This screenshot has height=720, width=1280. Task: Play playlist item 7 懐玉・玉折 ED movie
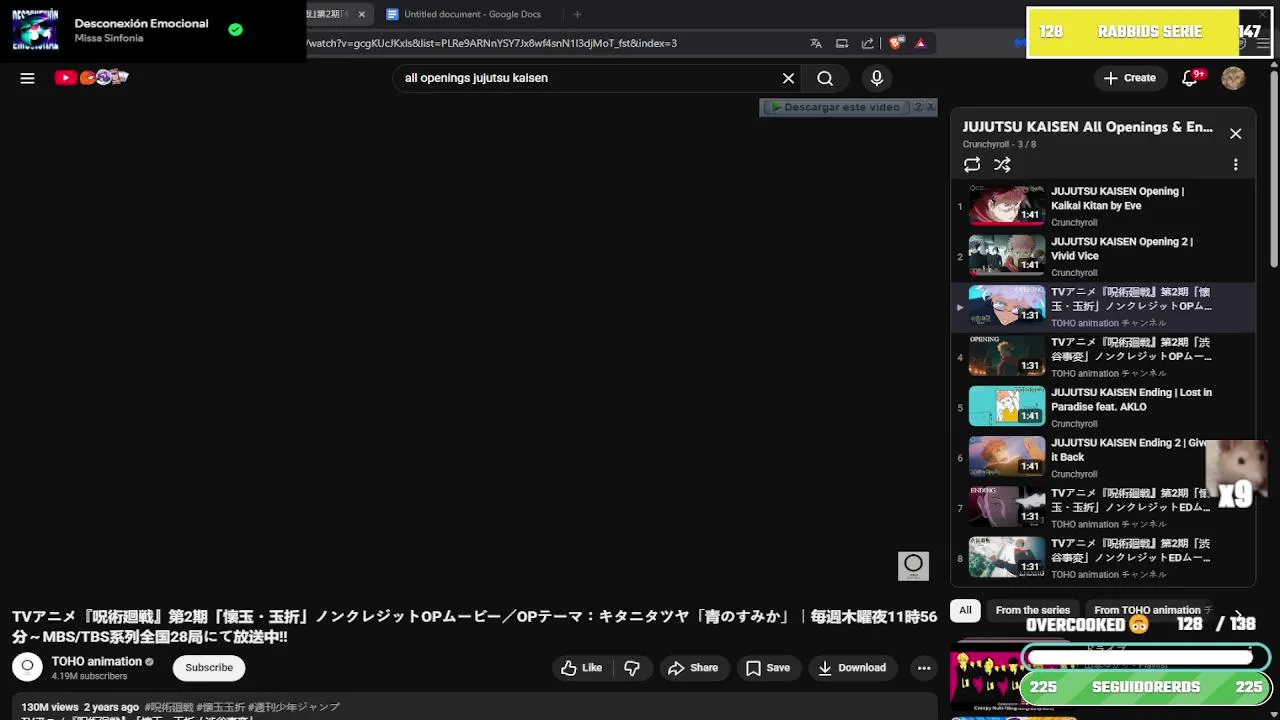coord(1103,509)
